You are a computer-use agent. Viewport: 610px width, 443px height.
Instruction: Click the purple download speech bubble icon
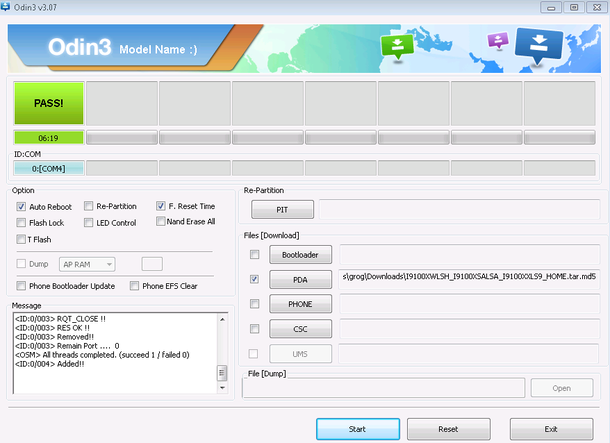tap(496, 41)
